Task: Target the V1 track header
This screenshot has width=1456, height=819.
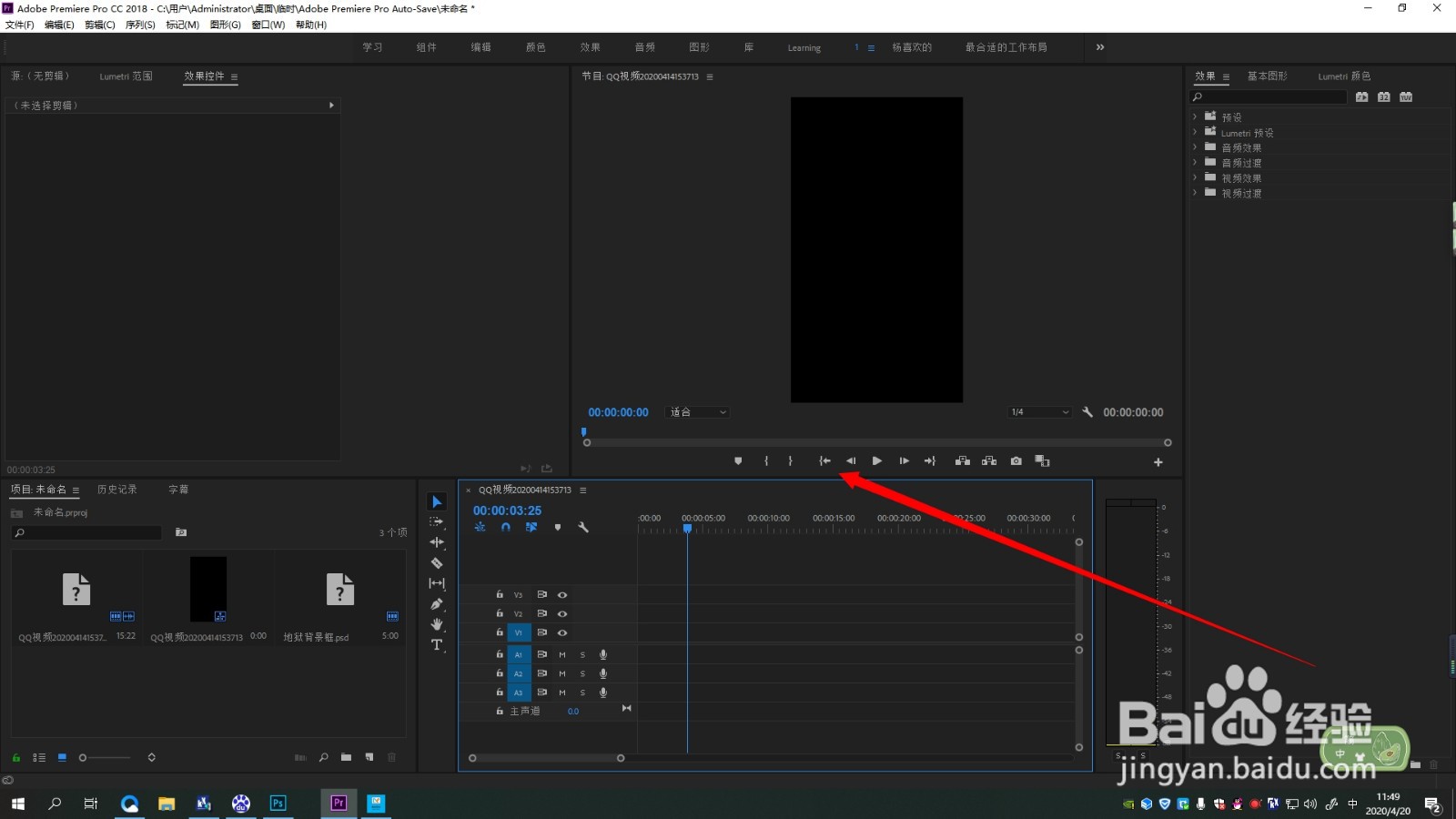Action: (x=518, y=633)
